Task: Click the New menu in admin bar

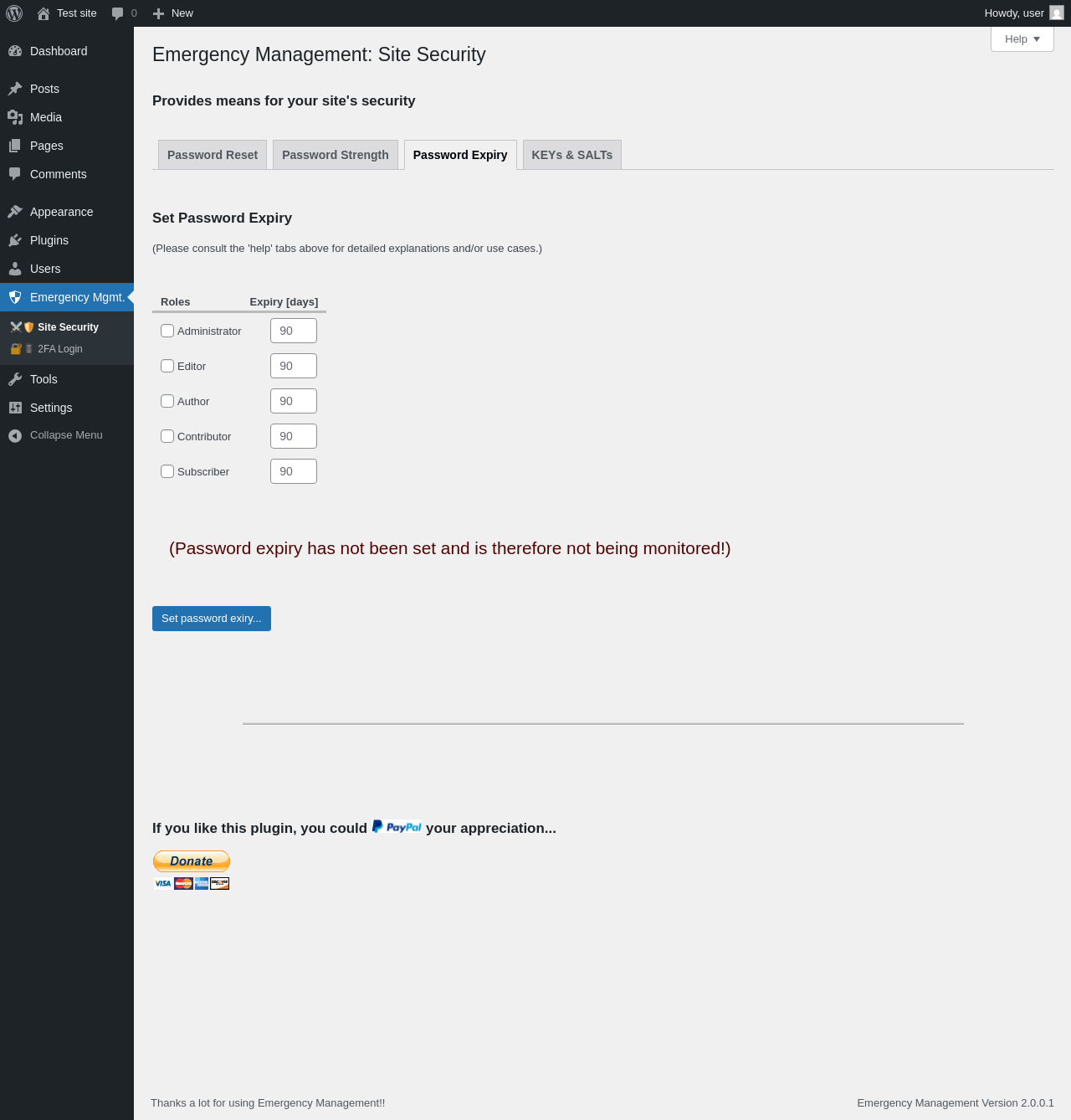Action: [x=173, y=13]
